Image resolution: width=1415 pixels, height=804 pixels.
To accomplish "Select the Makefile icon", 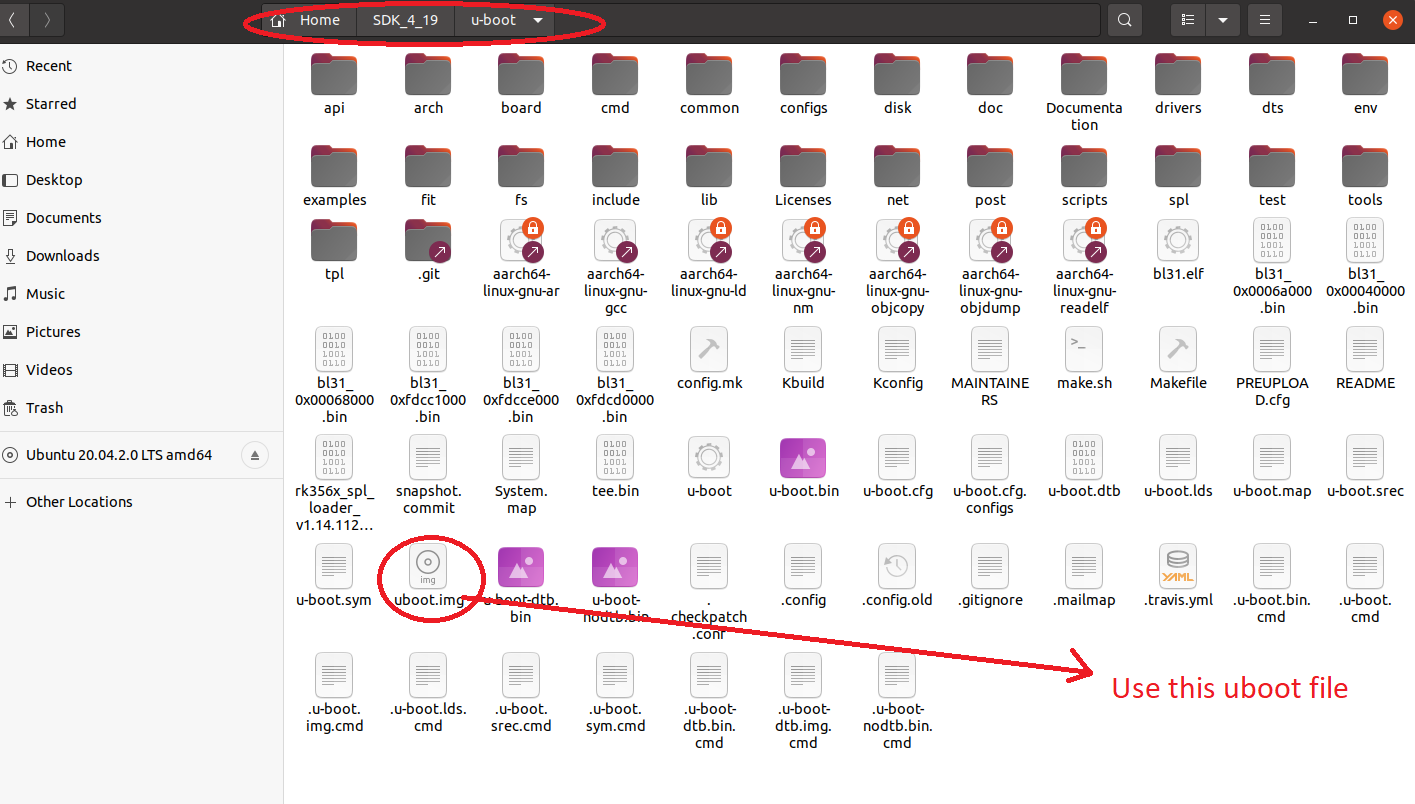I will click(x=1178, y=350).
